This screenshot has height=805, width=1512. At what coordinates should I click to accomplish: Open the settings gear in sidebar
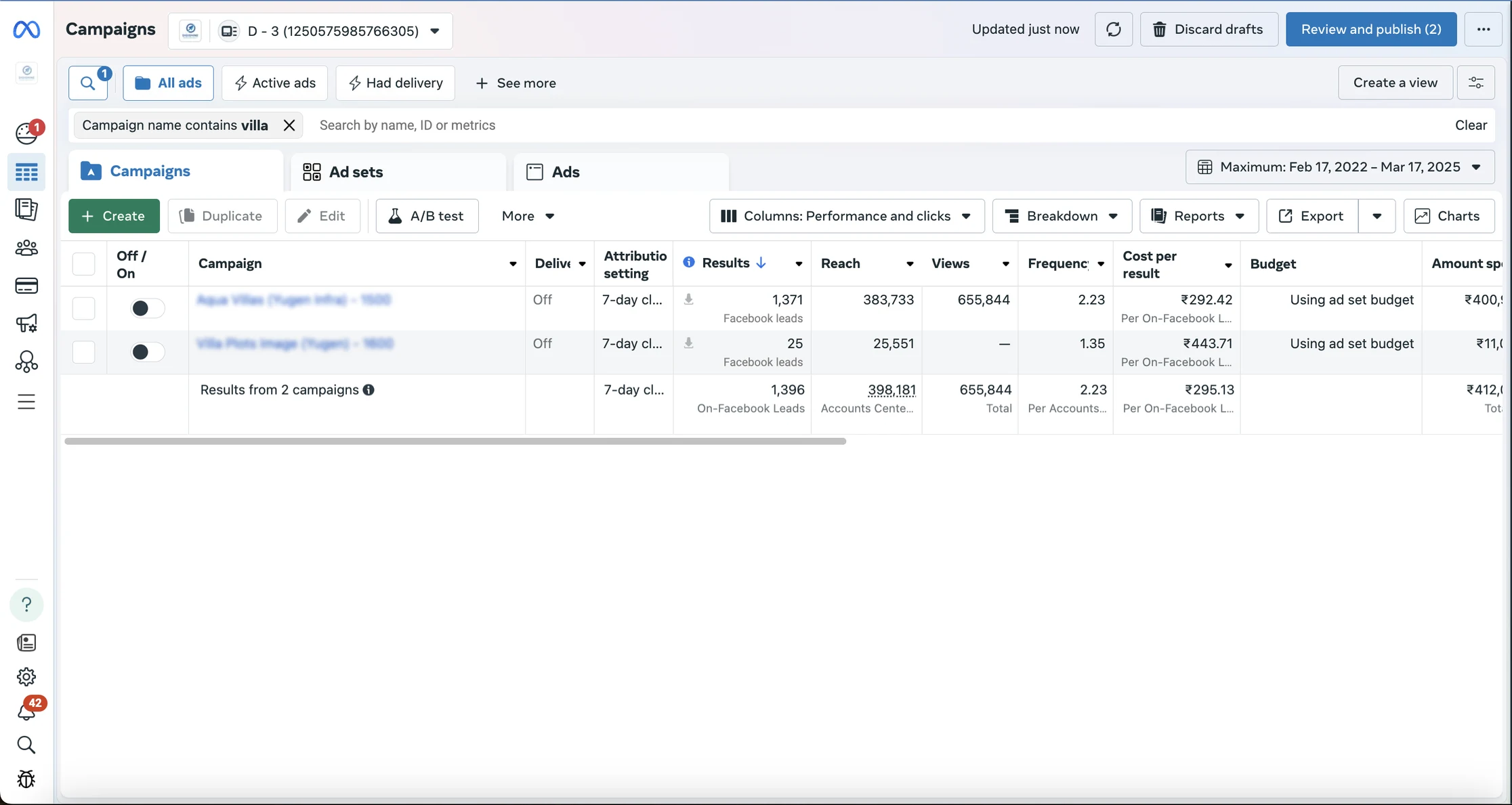[26, 676]
